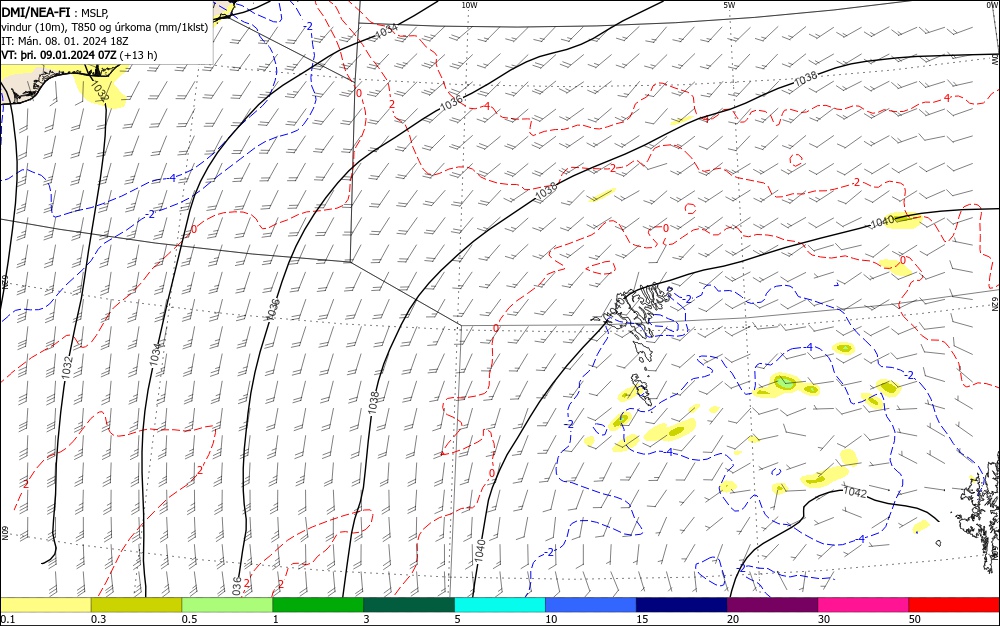Viewport: 1000px width, 626px height.
Task: Click the "1042" isobar label
Action: tap(855, 492)
